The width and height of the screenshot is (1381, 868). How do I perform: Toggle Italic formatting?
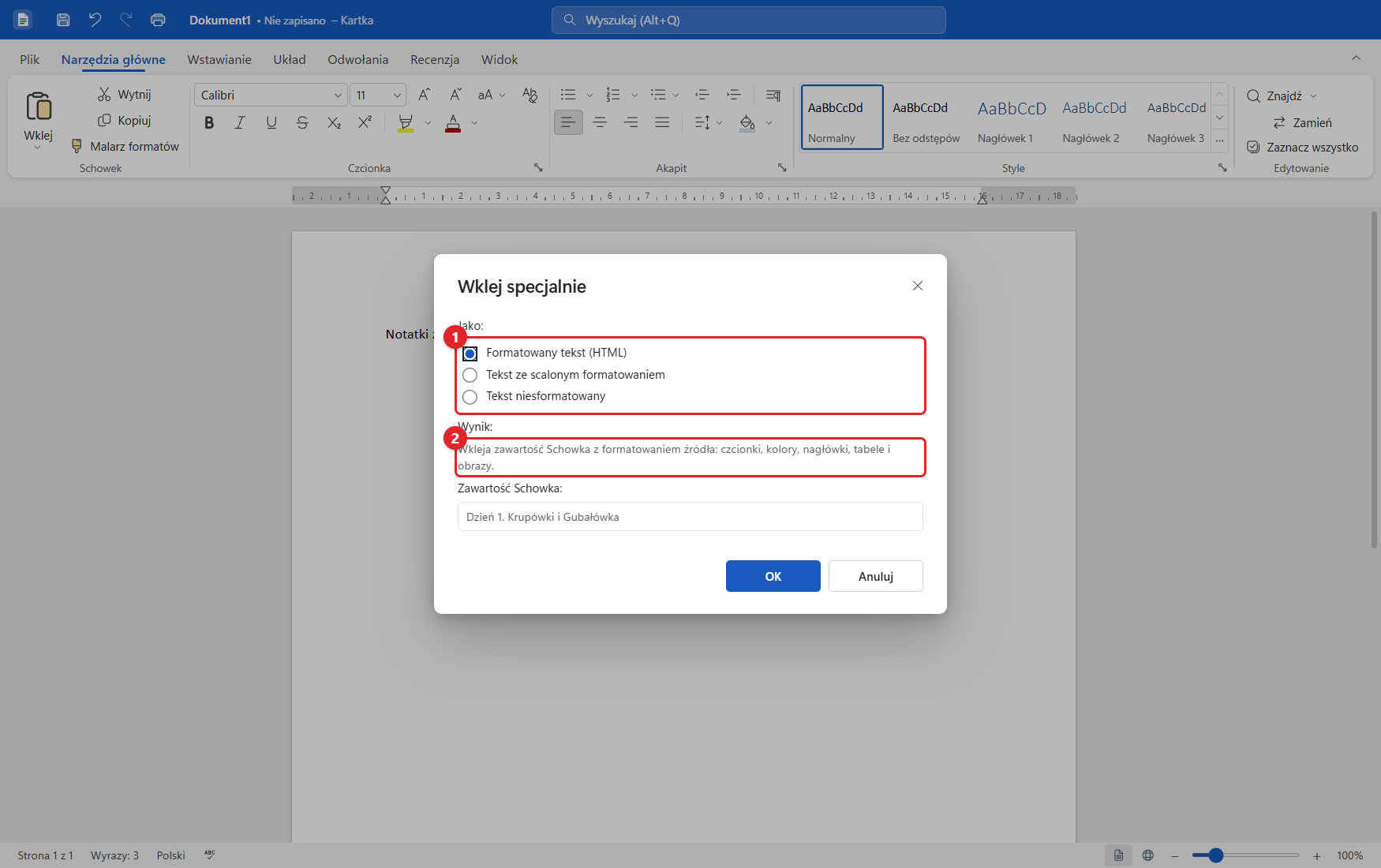point(240,122)
